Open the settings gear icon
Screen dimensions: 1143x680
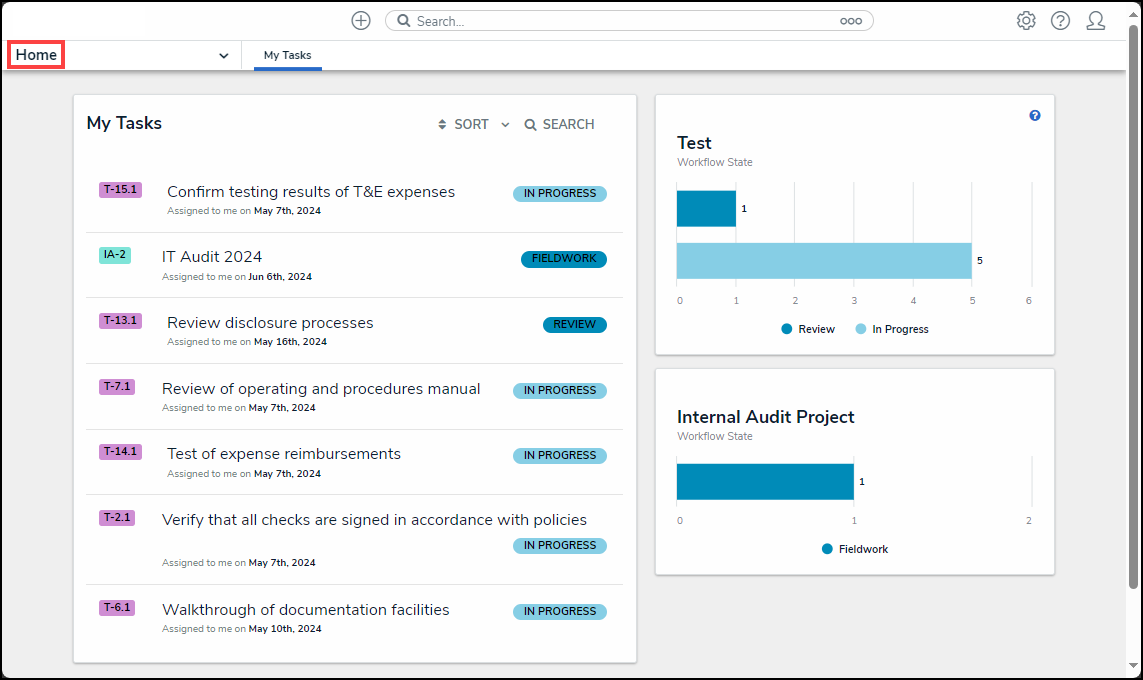coord(1026,21)
